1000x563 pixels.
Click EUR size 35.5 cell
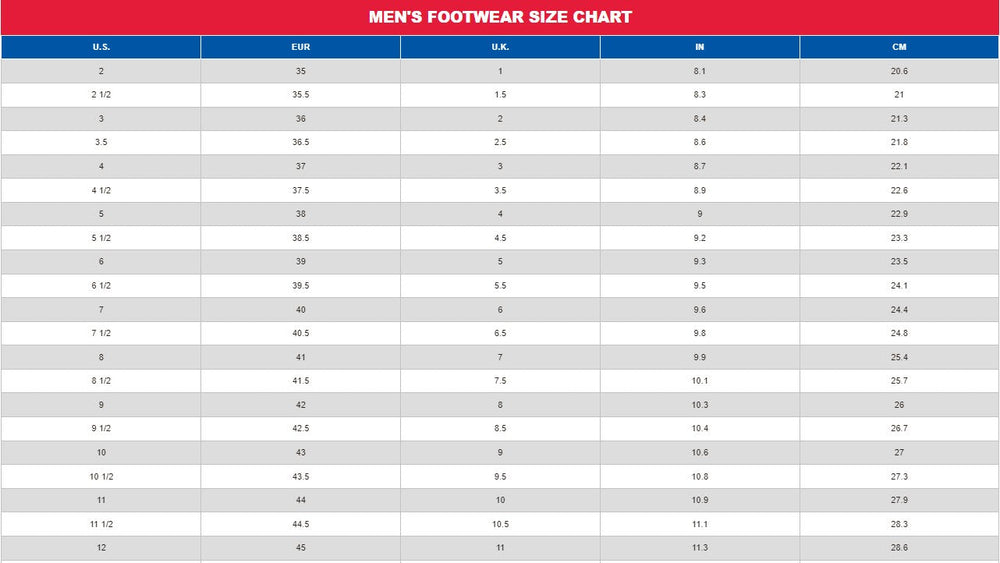click(x=301, y=95)
